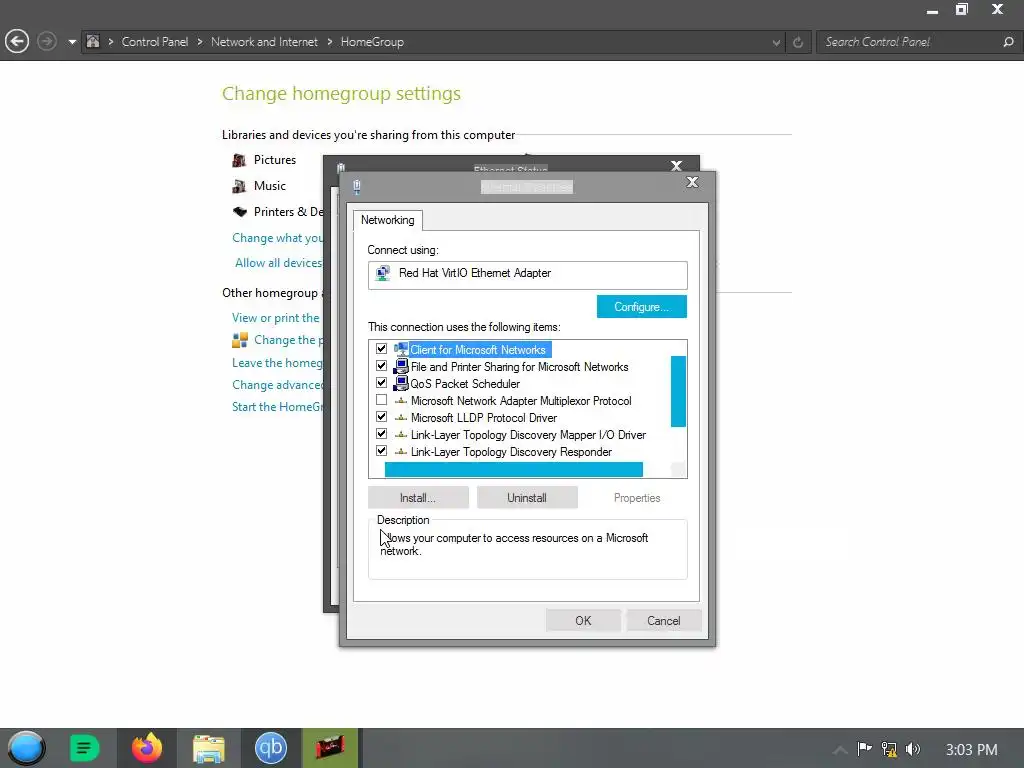Confirm the dialog with OK
The image size is (1024, 768).
583,620
